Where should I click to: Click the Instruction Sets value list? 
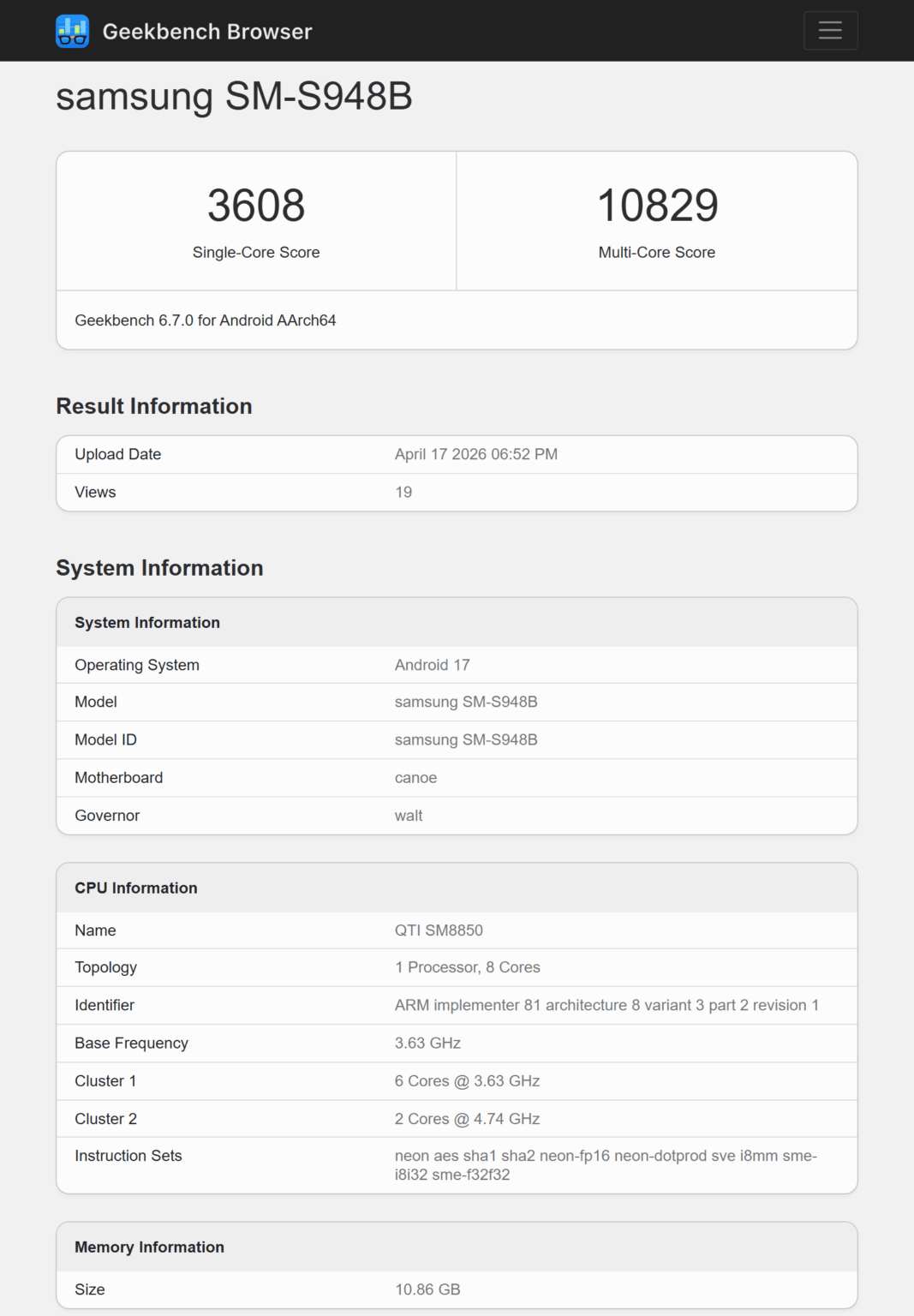605,1165
